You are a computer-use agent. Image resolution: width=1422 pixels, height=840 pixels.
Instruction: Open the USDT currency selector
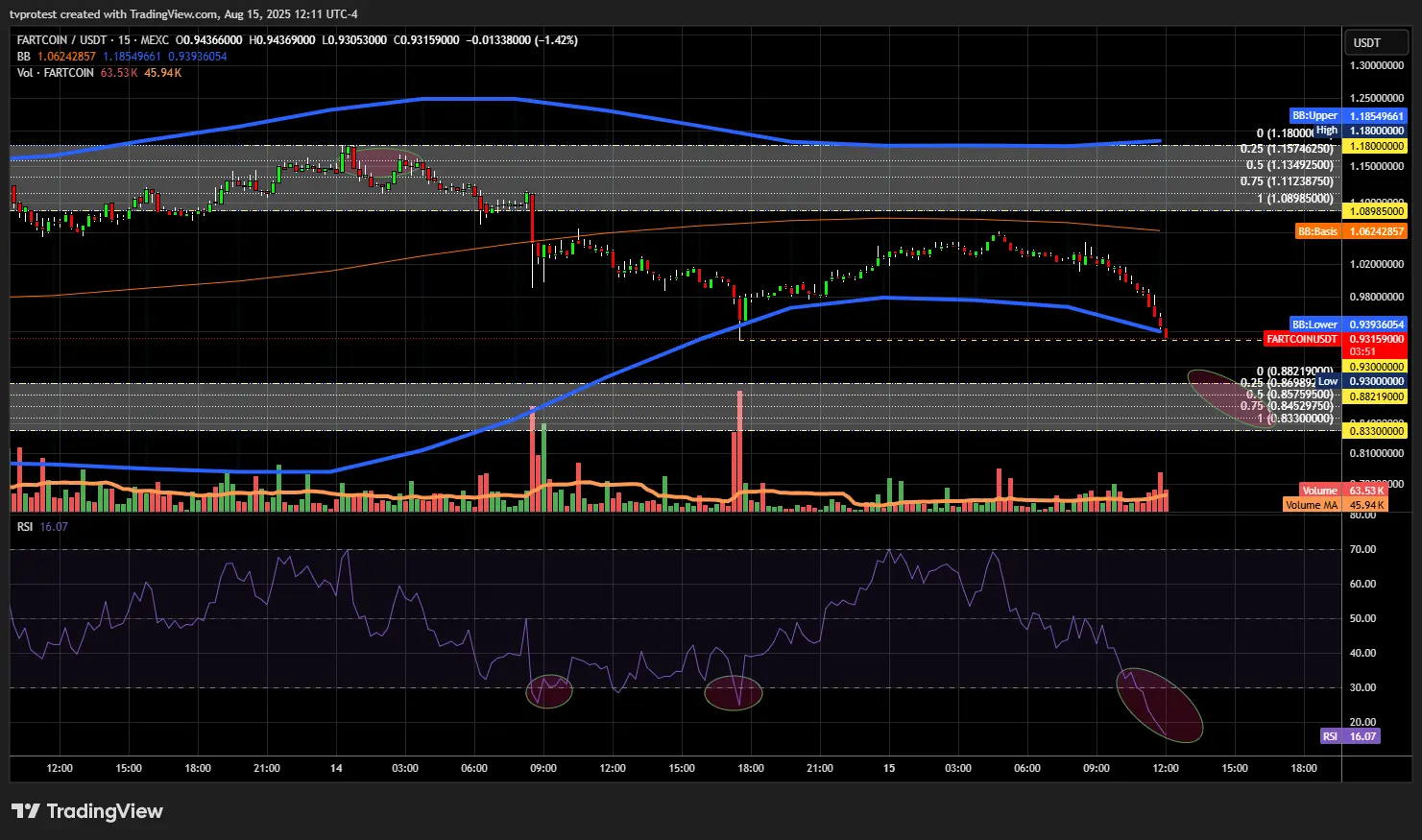1374,42
